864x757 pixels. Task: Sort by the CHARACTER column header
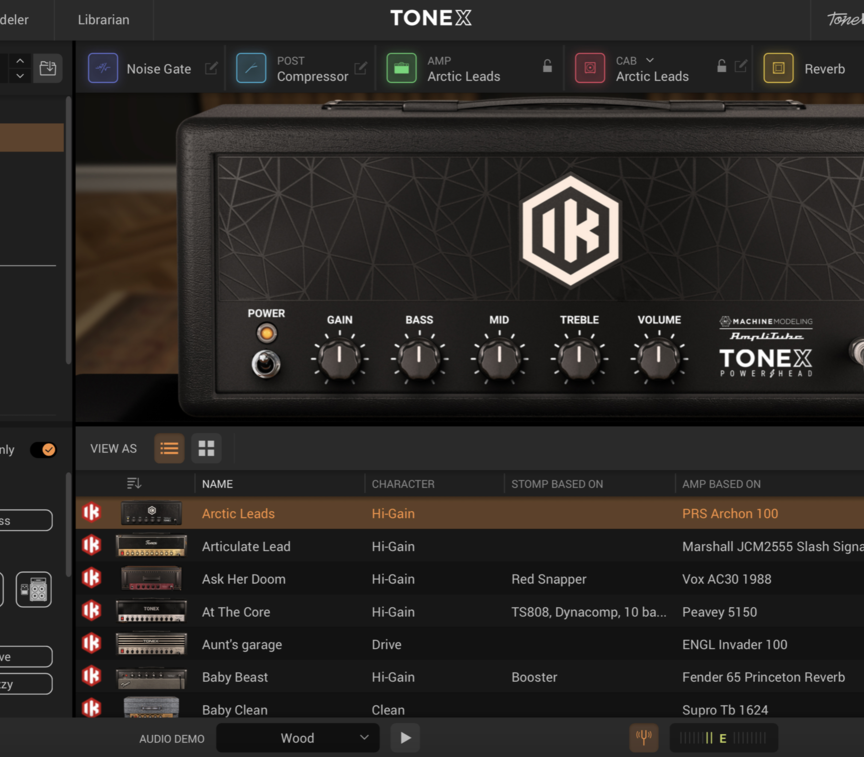403,484
